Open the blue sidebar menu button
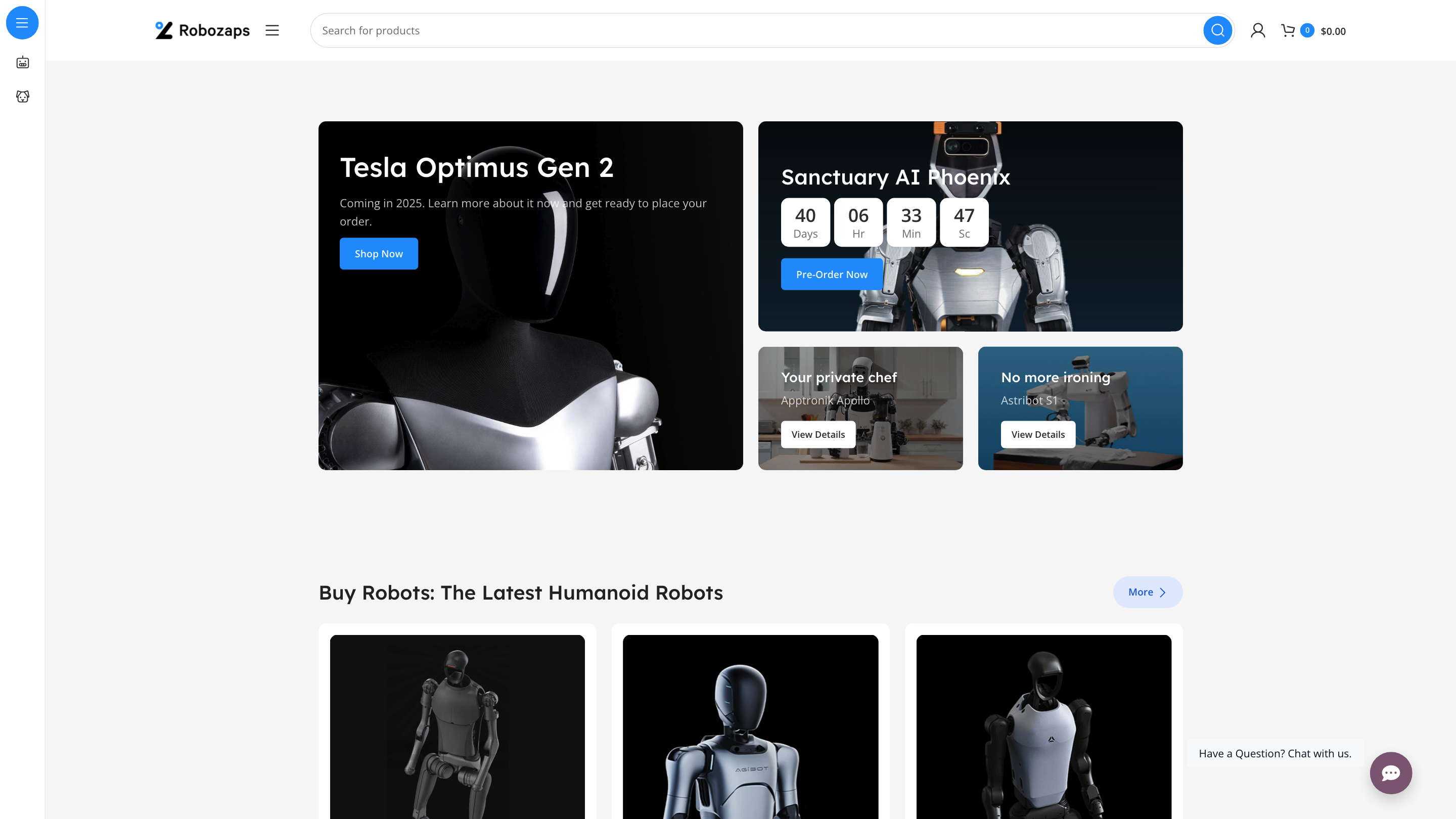The height and width of the screenshot is (819, 1456). point(22,23)
